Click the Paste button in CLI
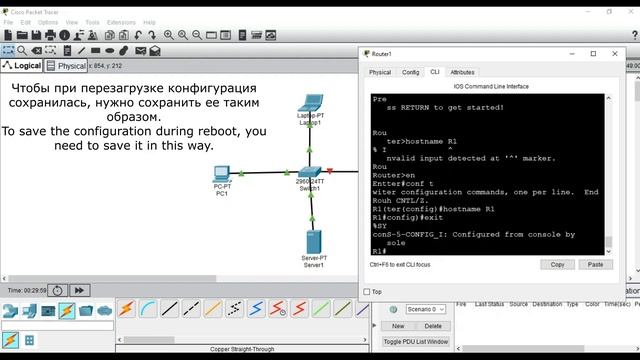Viewport: 640px width, 360px height. 596,264
